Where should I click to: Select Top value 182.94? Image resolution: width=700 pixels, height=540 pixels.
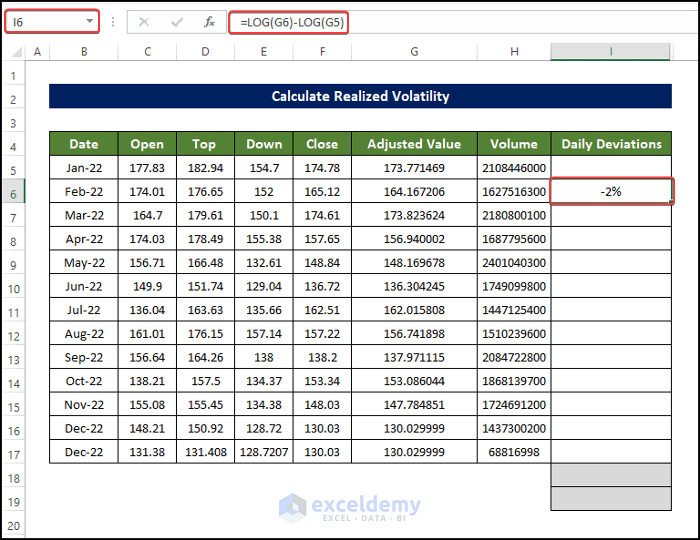coord(205,168)
